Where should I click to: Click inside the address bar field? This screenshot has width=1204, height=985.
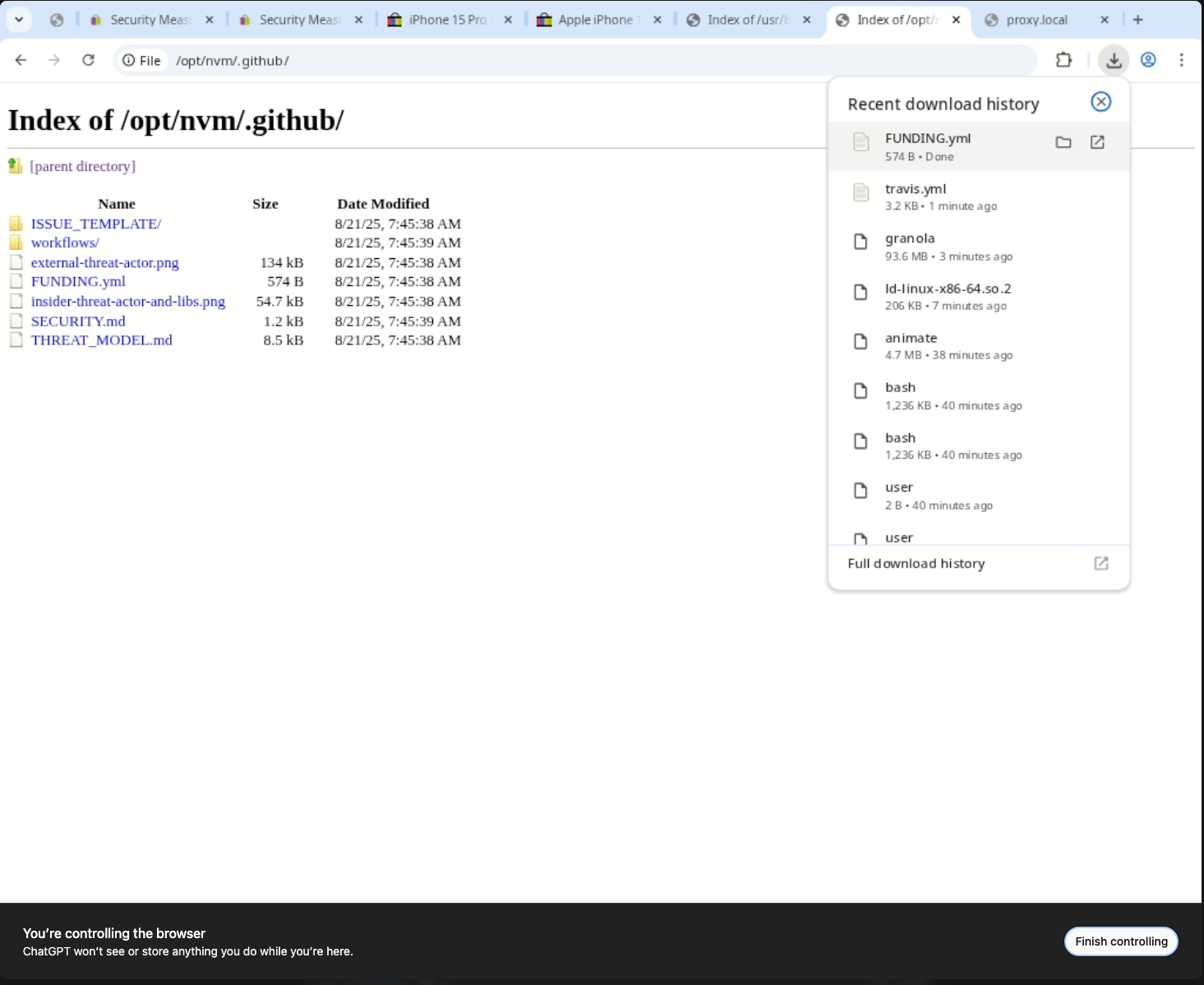[x=493, y=60]
